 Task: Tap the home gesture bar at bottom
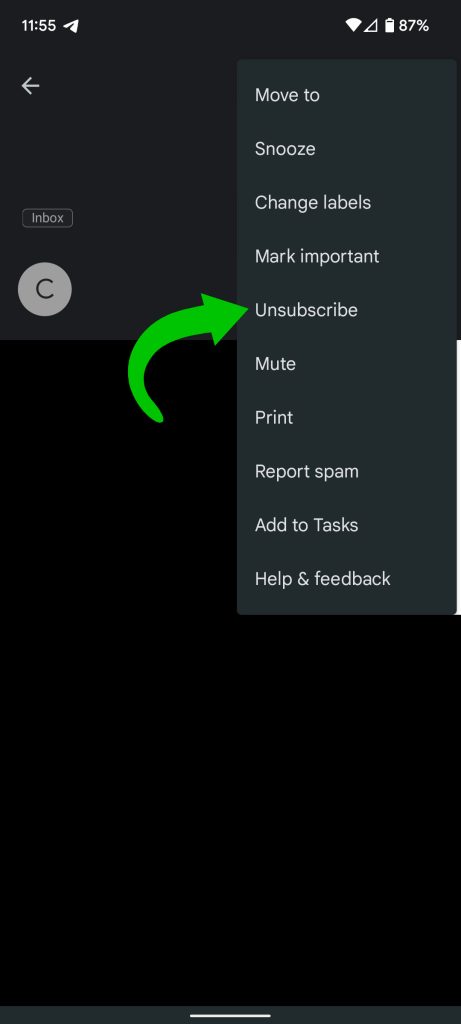[x=230, y=1015]
